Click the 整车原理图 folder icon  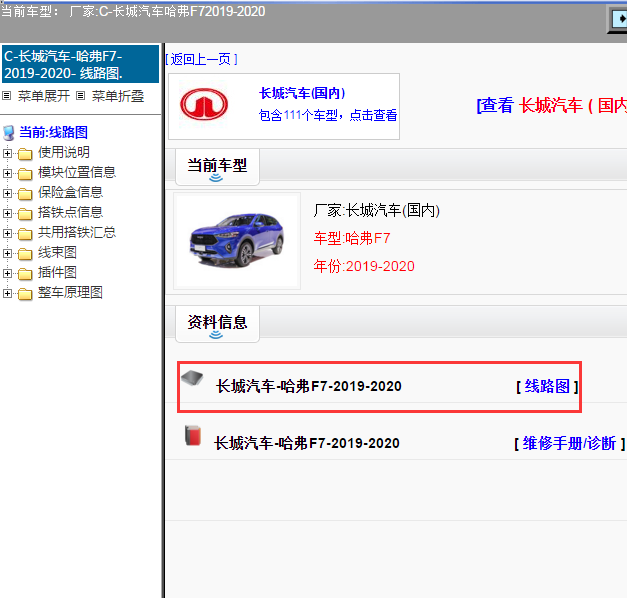(25, 294)
